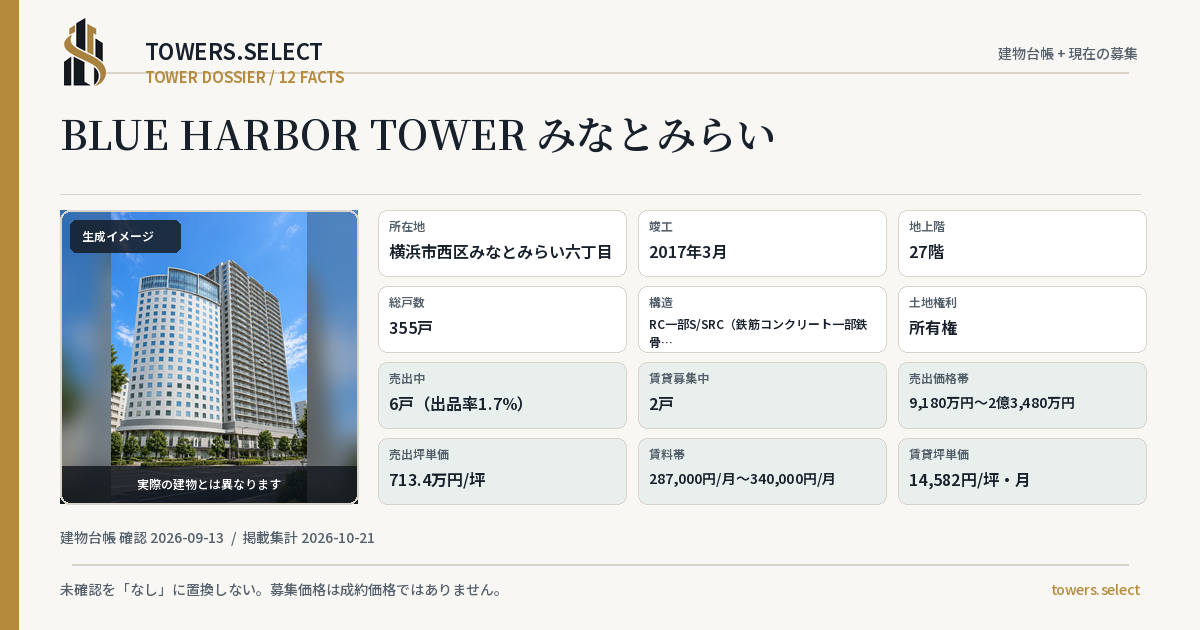
Task: Select the 賃料帯 card 287,000円/月〜340,000円/月
Action: pyautogui.click(x=762, y=471)
